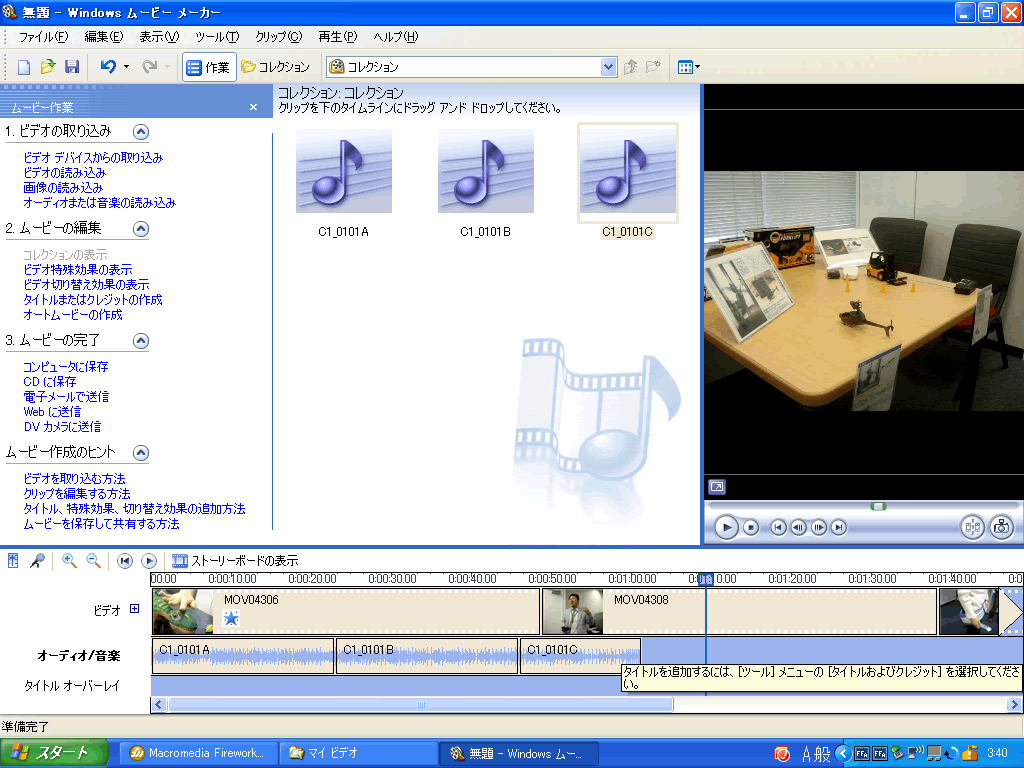
Task: Collapse the 1. ビデオの取り込み section
Action: click(141, 131)
